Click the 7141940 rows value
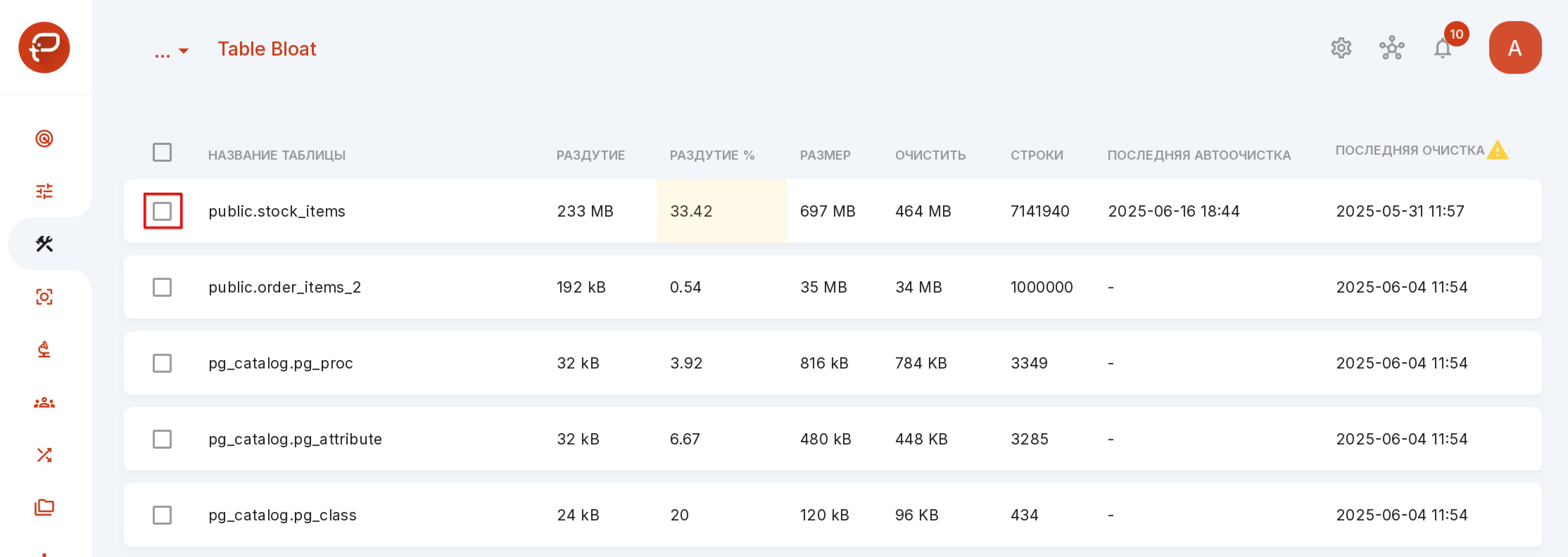 (x=1040, y=211)
